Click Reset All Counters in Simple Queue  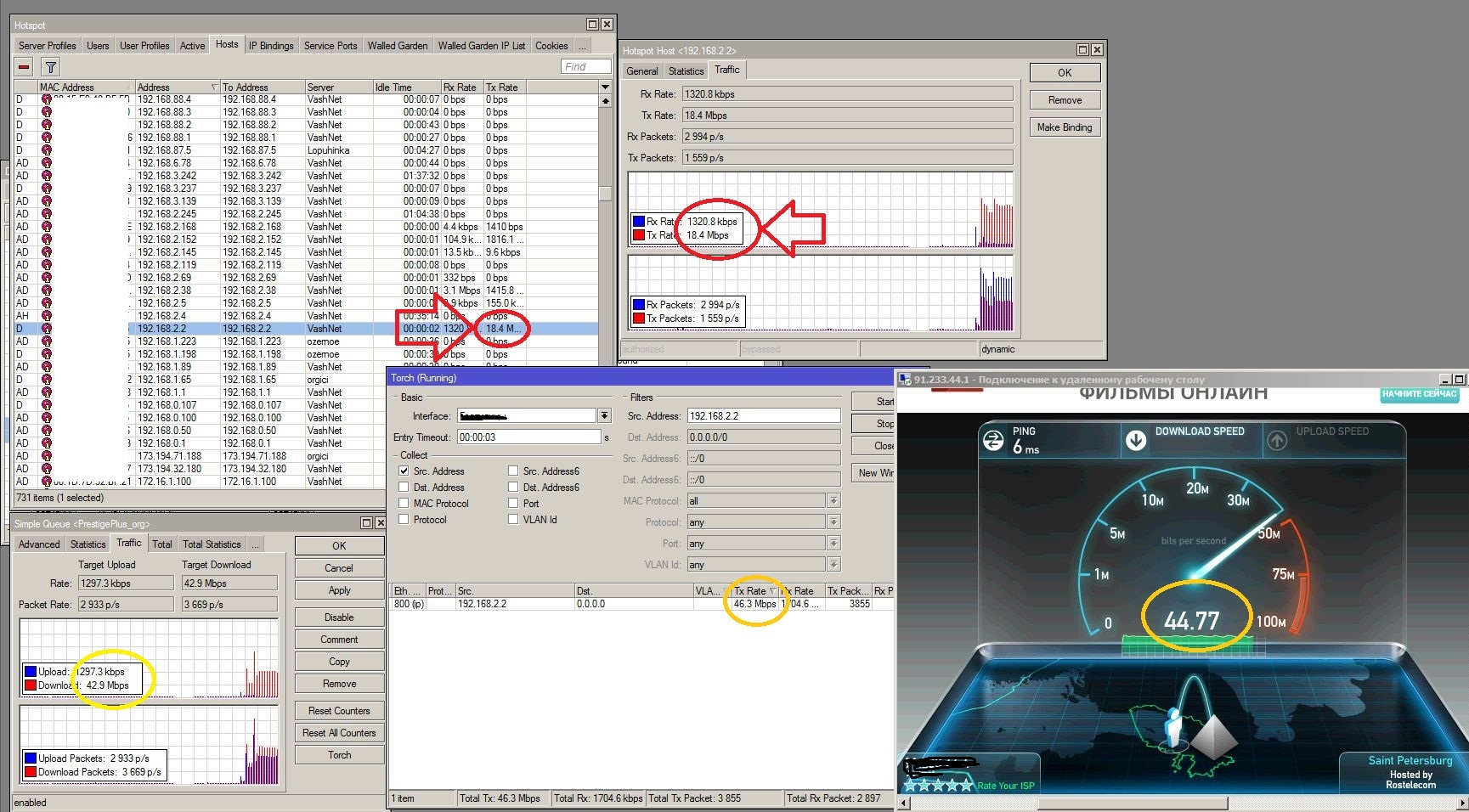click(x=339, y=733)
